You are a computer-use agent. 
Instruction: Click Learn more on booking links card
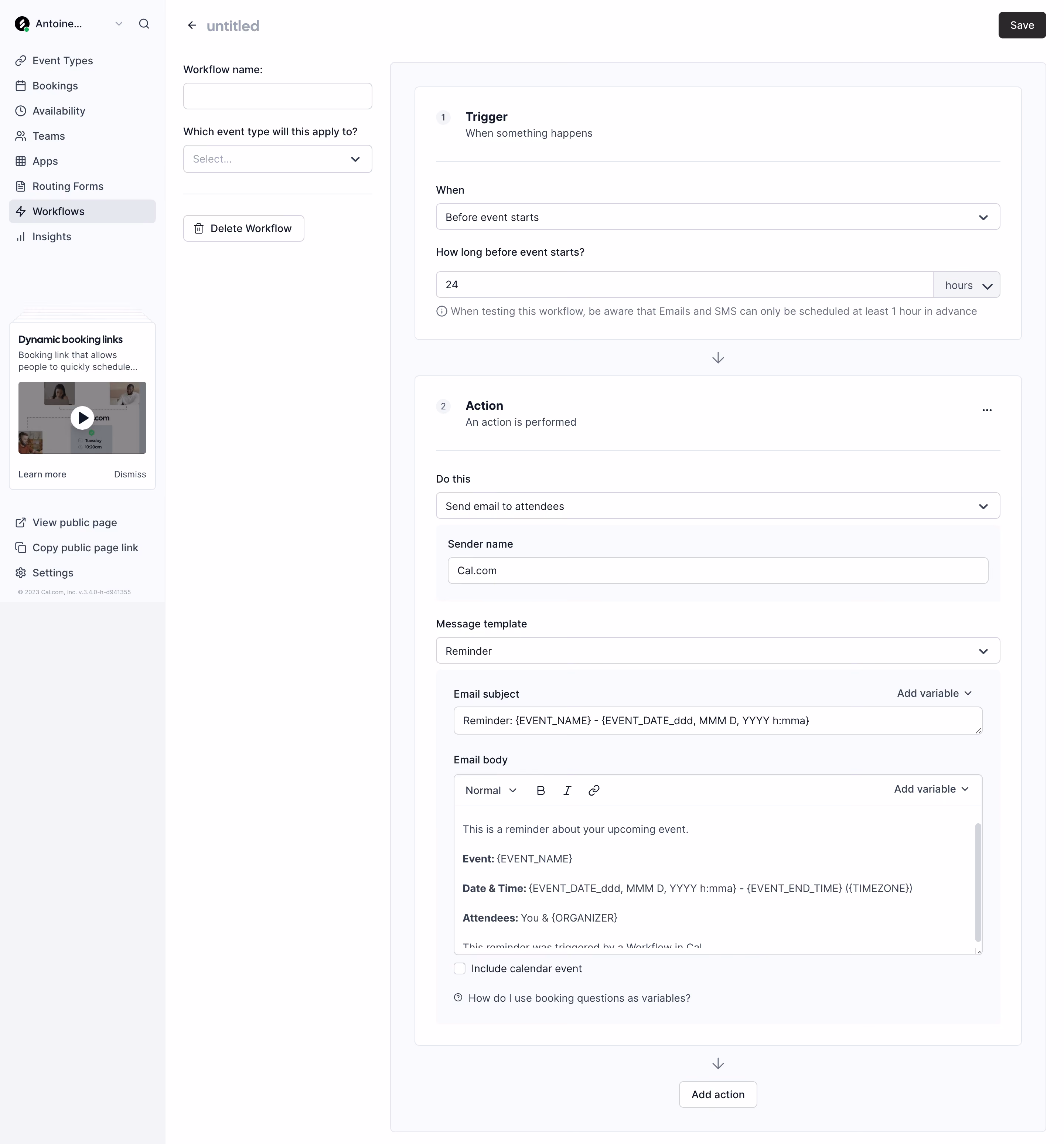click(x=42, y=474)
